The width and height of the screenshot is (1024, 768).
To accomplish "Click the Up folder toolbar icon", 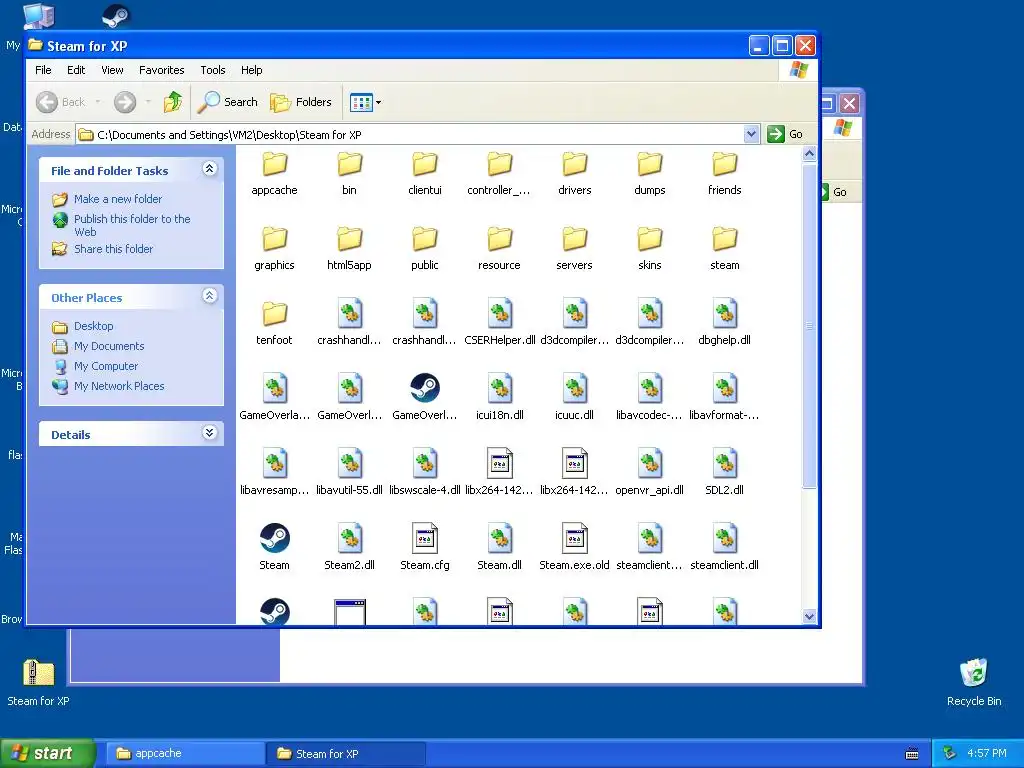I will pos(173,102).
